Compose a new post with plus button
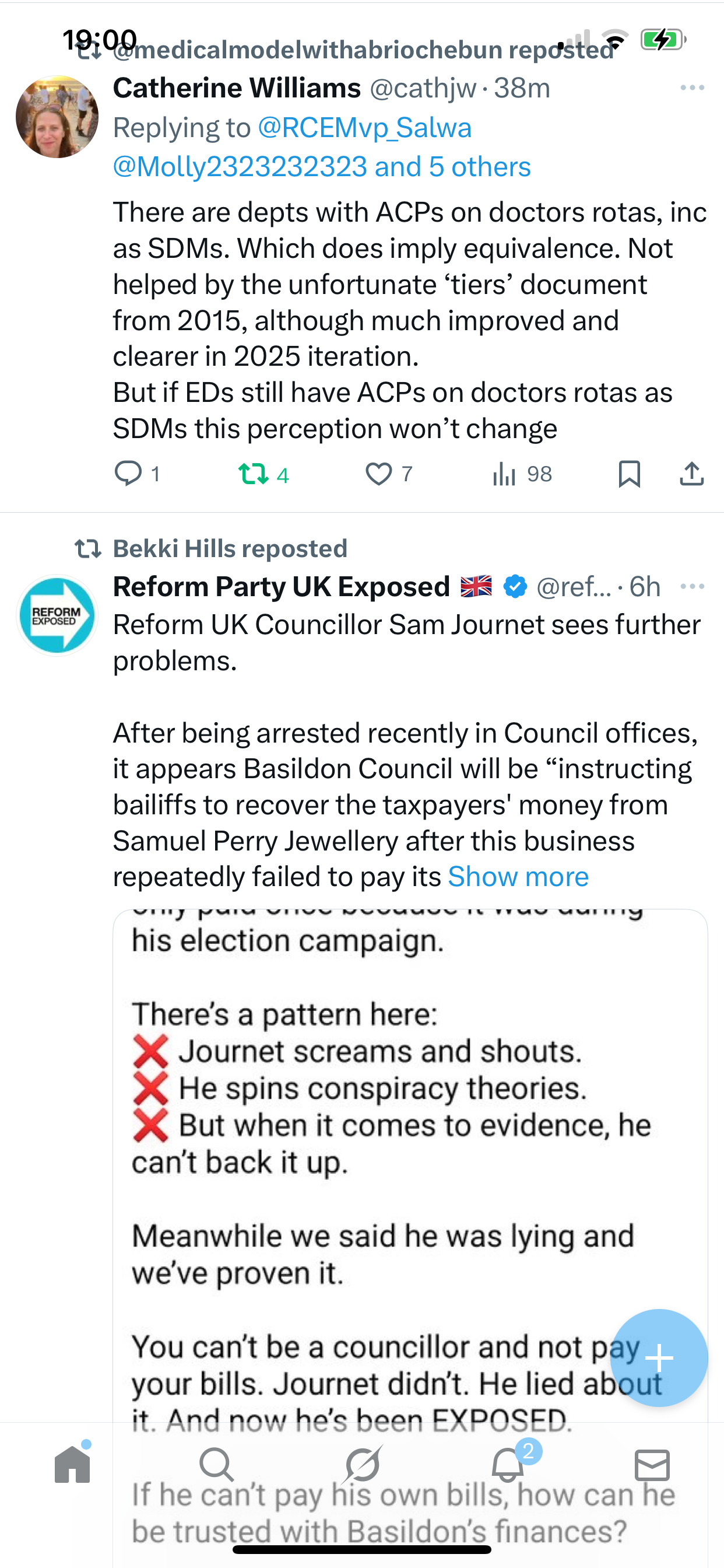Viewport: 724px width, 1568px height. (659, 1357)
